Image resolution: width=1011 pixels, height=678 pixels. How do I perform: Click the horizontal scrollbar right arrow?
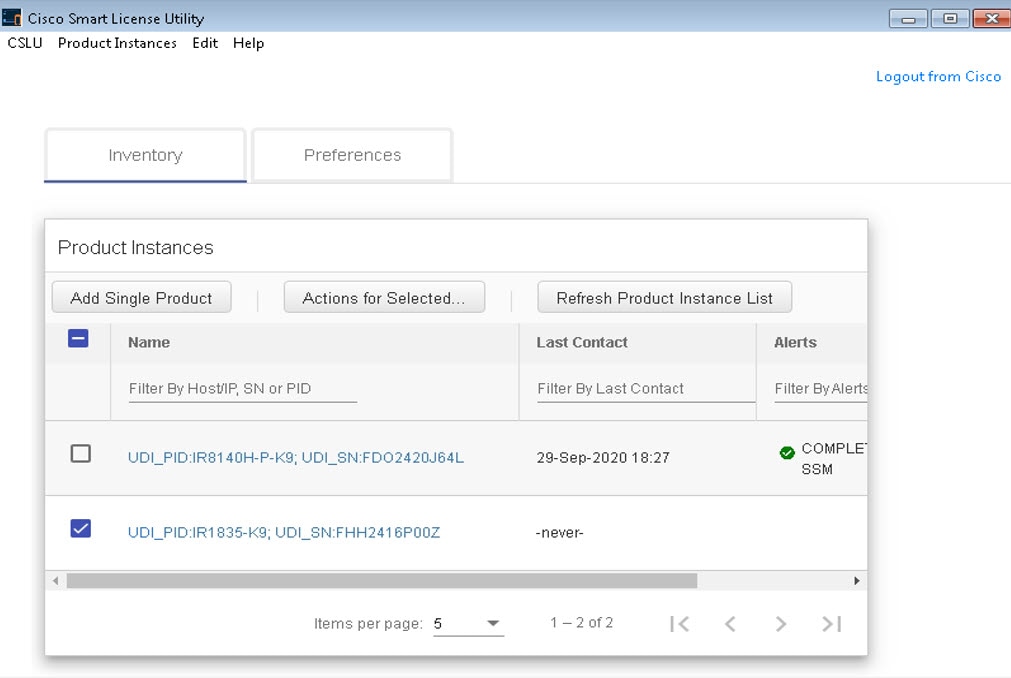[857, 581]
